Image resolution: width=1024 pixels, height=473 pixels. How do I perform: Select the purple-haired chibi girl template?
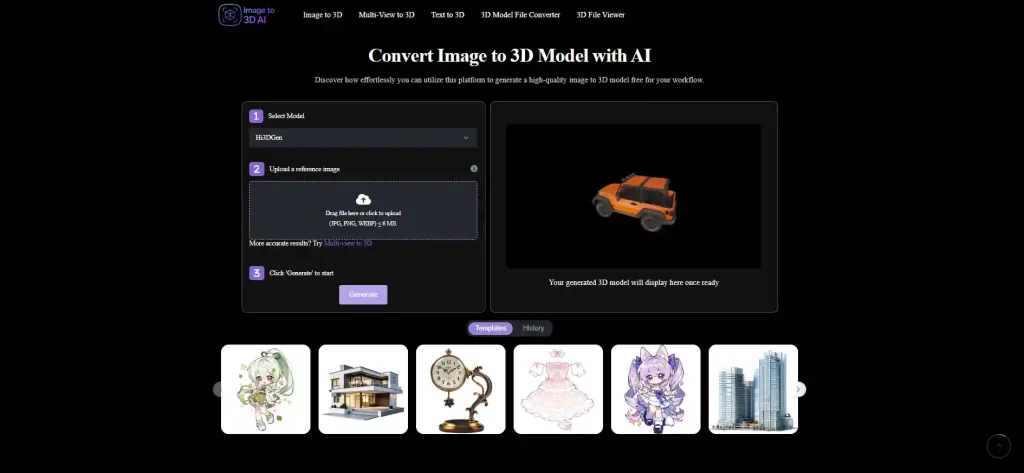click(x=656, y=389)
